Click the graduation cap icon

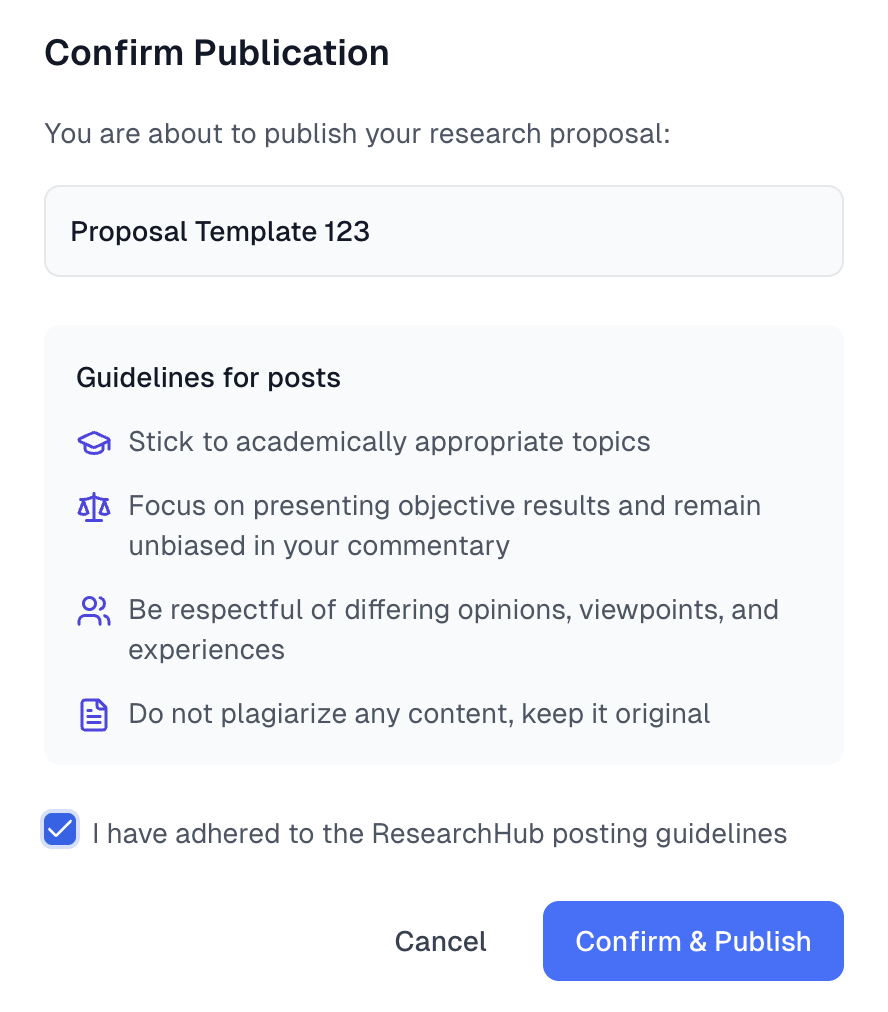(x=94, y=443)
